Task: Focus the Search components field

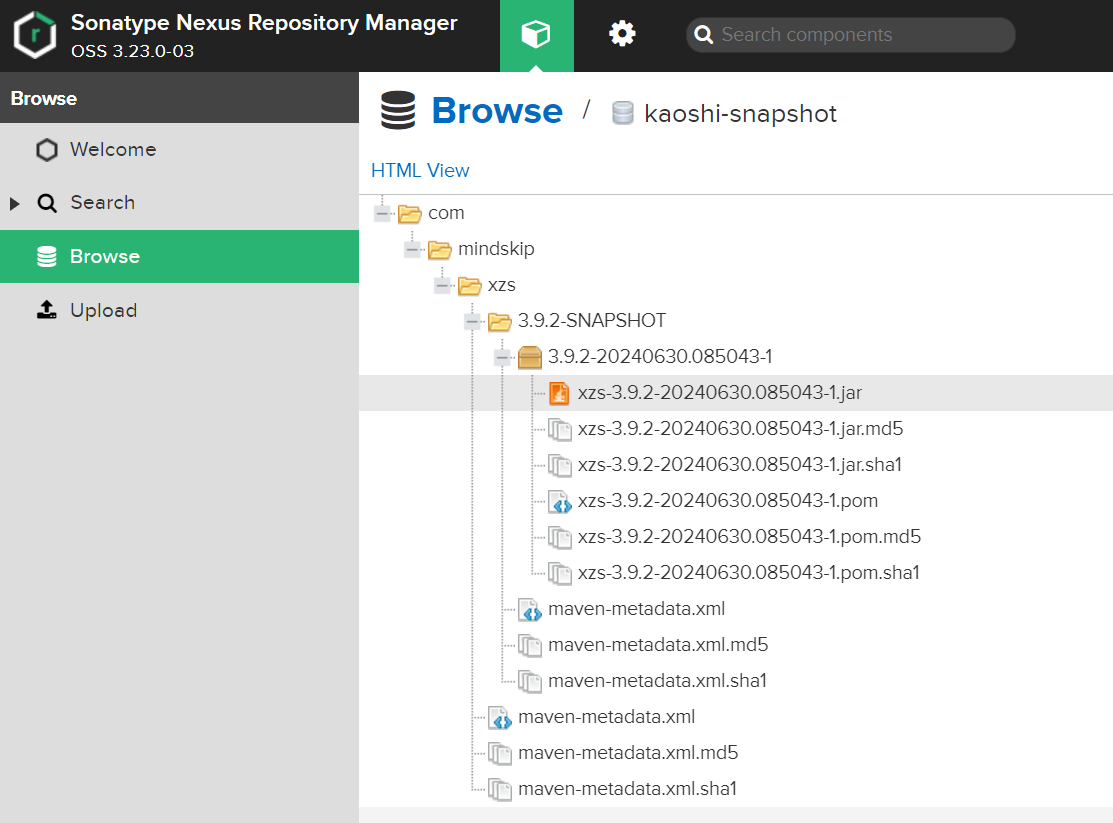Action: (x=850, y=35)
